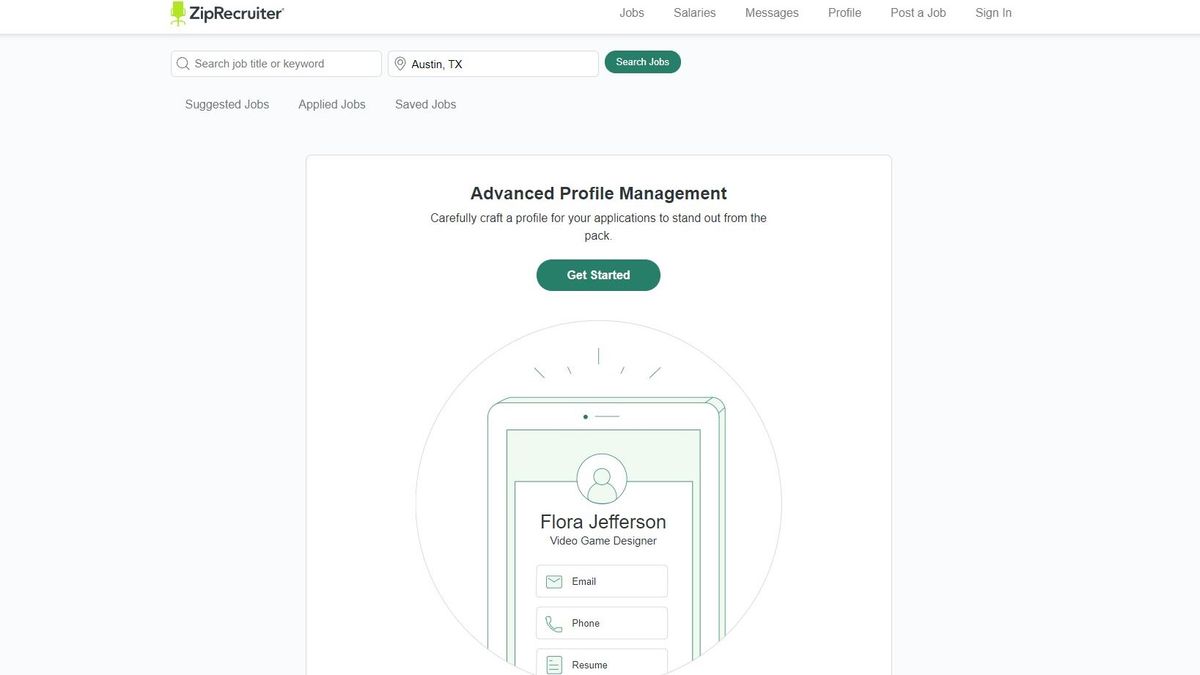Open the Suggested Jobs tab
The width and height of the screenshot is (1200, 675).
click(226, 104)
